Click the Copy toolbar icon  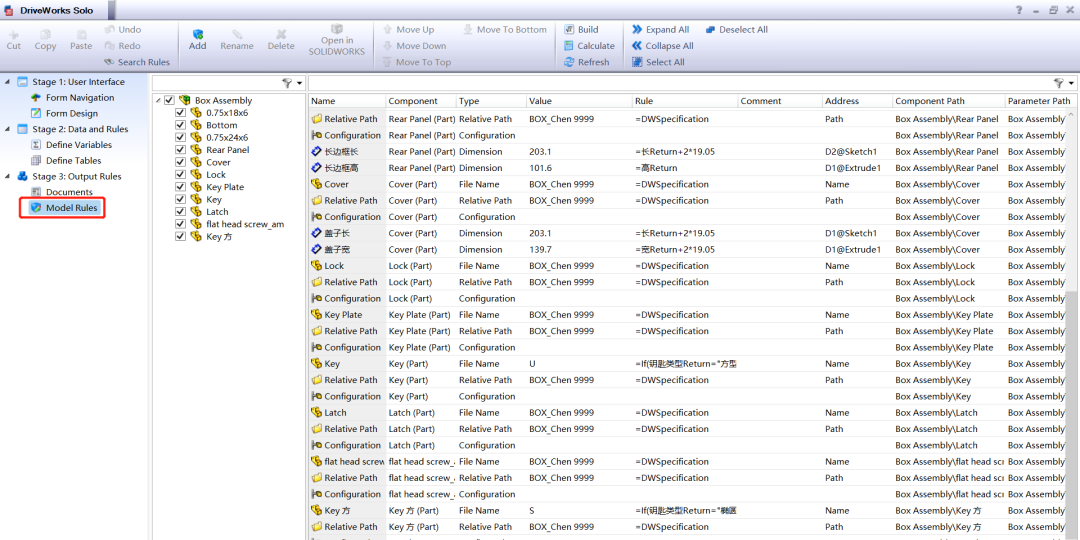(x=45, y=34)
